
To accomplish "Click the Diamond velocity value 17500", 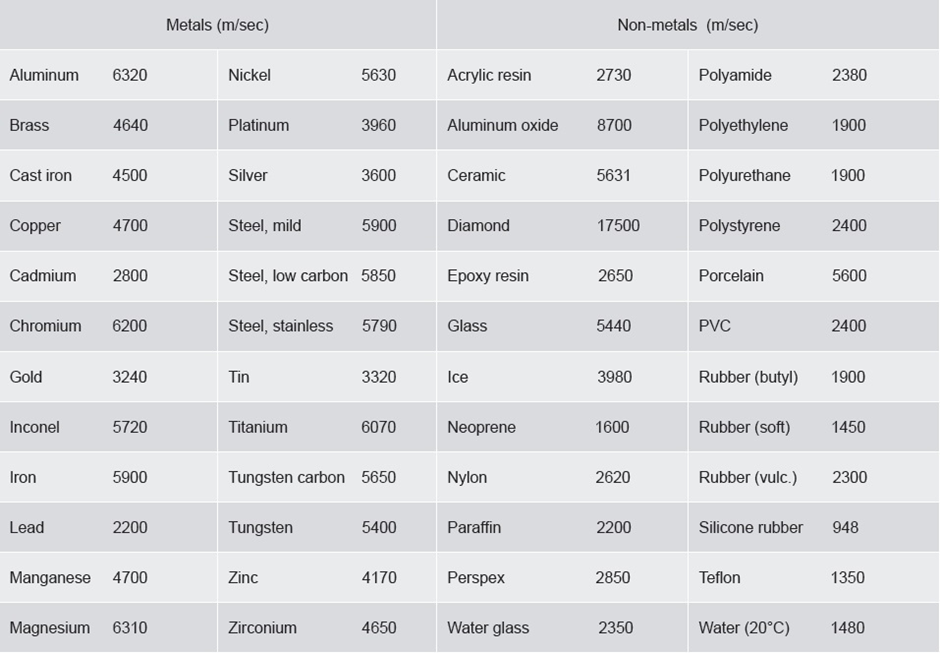I will (618, 226).
